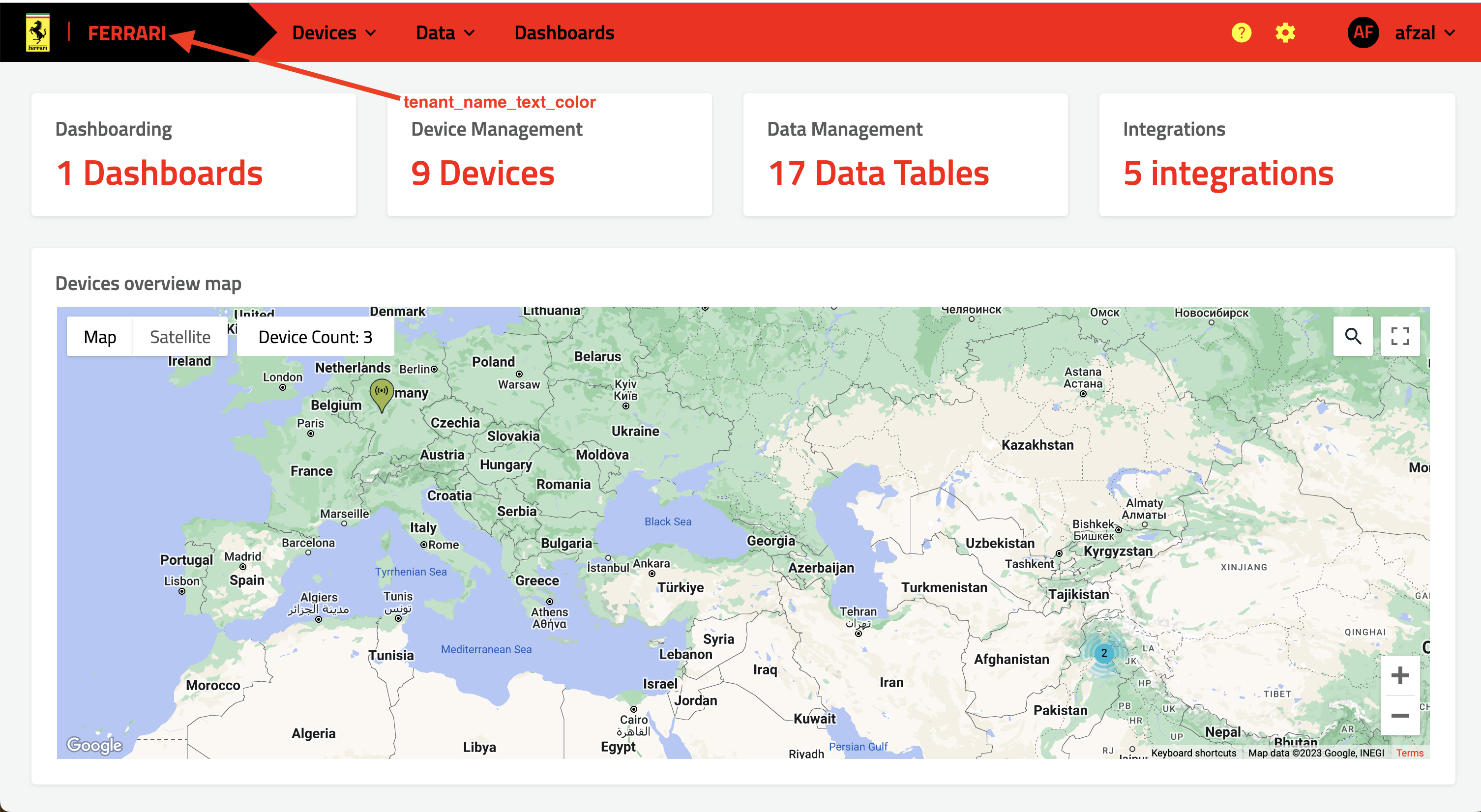The image size is (1481, 812).
Task: Expand the Data dropdown menu
Action: click(x=445, y=33)
